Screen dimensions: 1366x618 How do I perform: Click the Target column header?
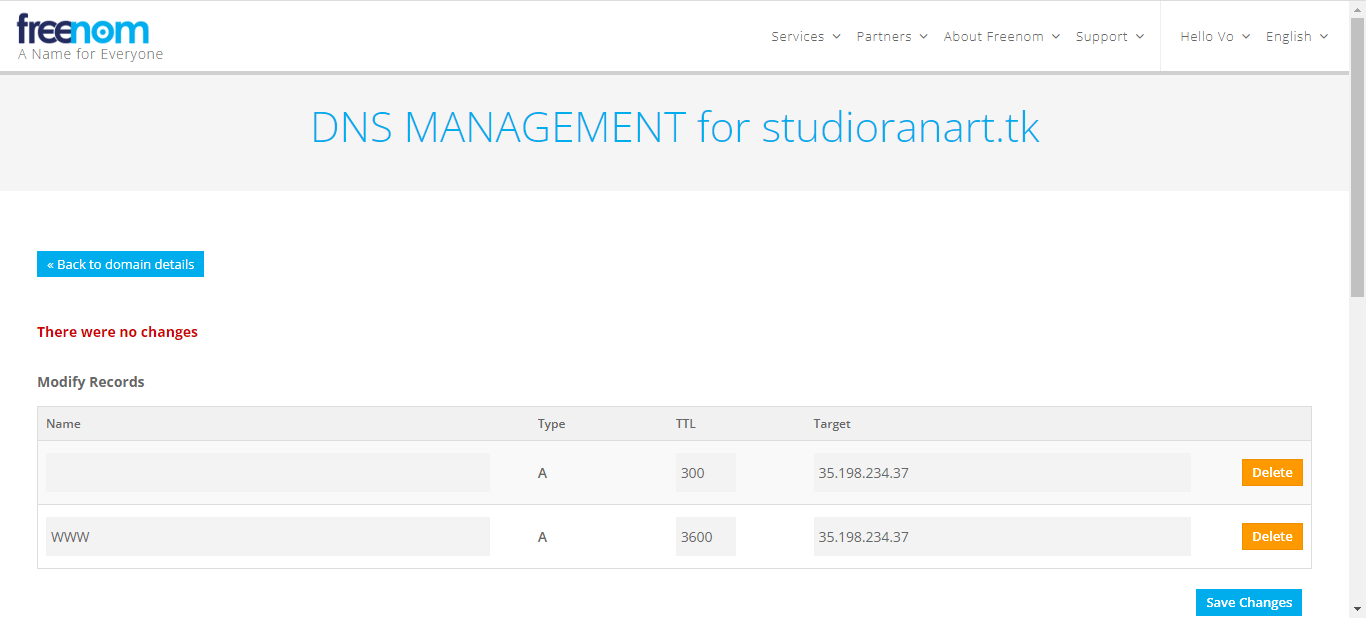[x=832, y=424]
